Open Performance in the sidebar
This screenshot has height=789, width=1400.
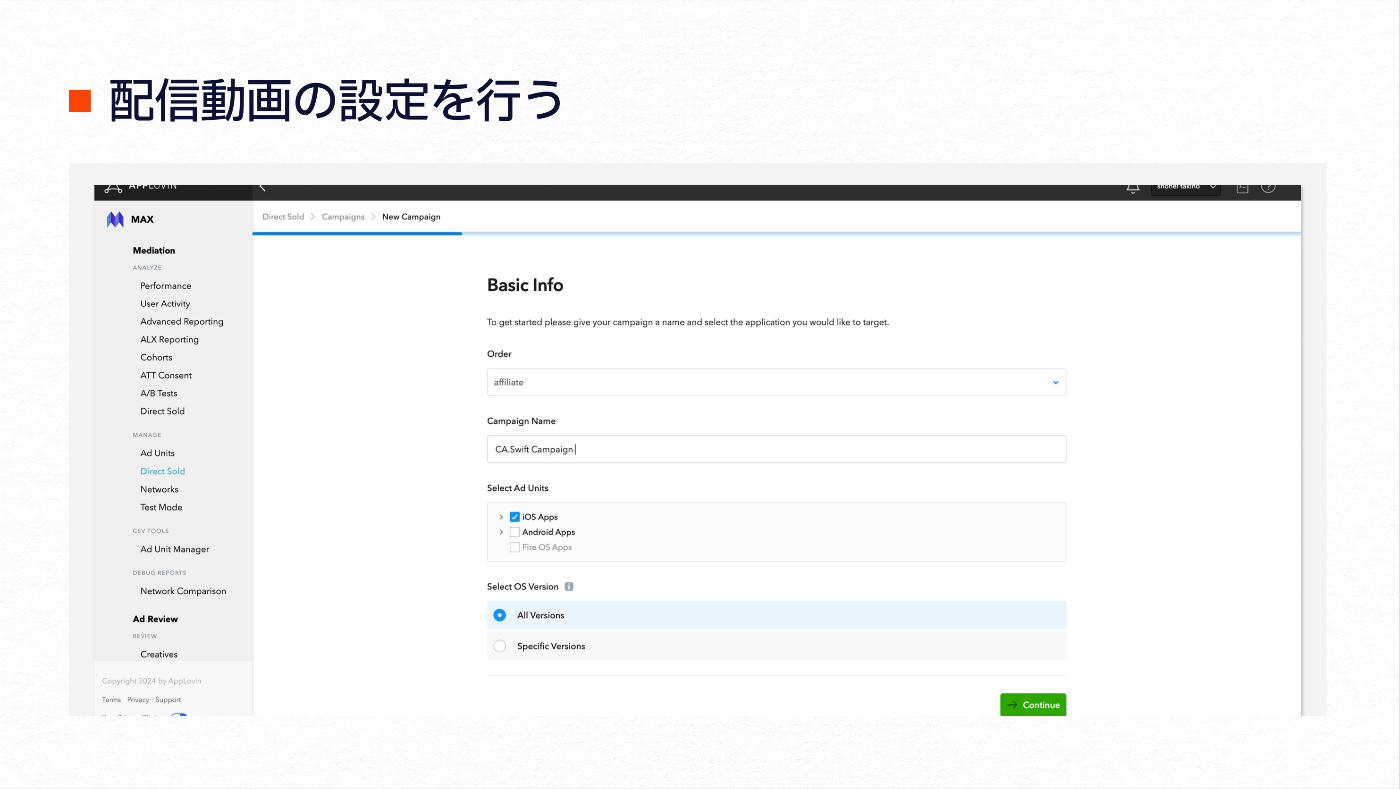[166, 286]
